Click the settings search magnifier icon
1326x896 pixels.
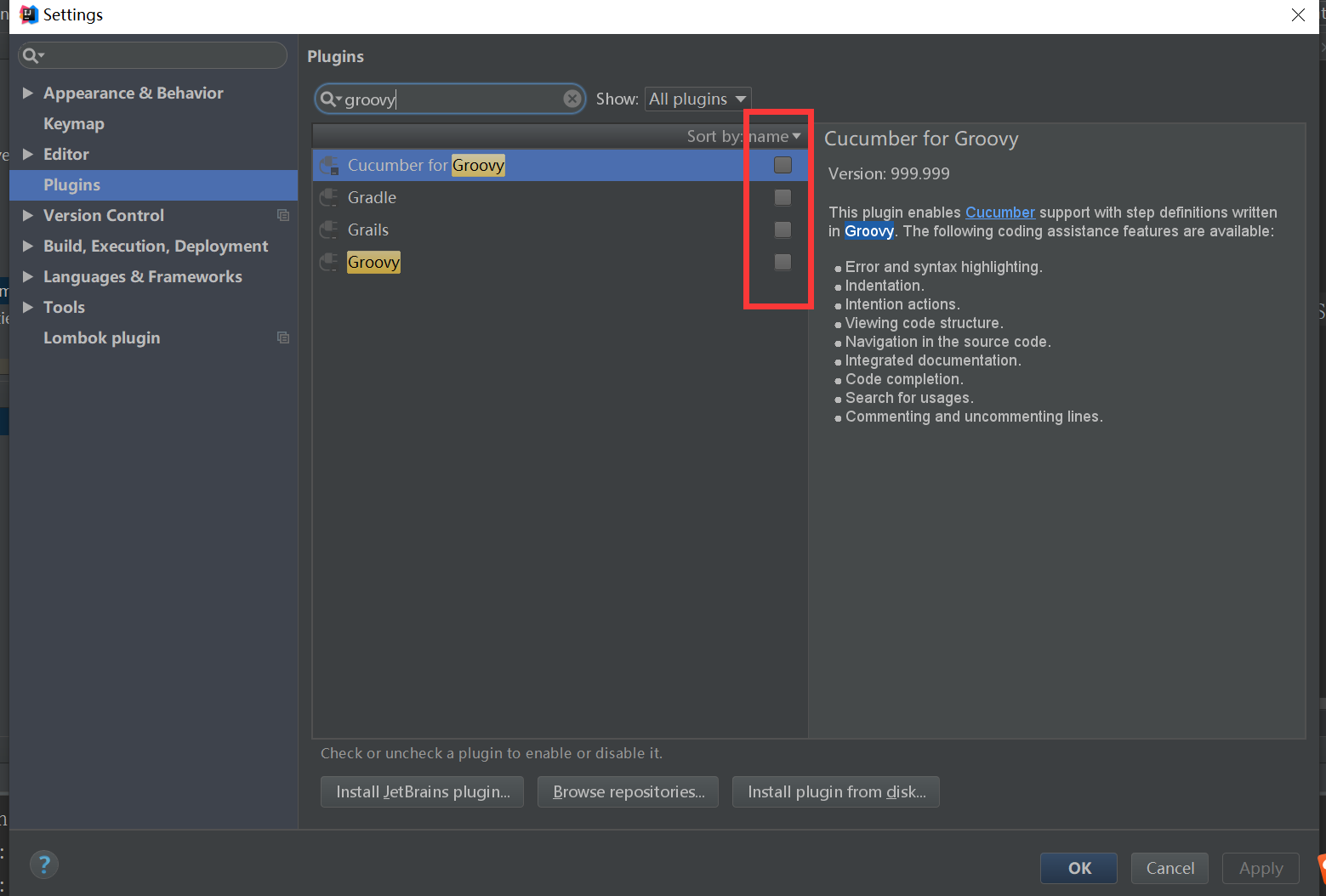(x=31, y=55)
